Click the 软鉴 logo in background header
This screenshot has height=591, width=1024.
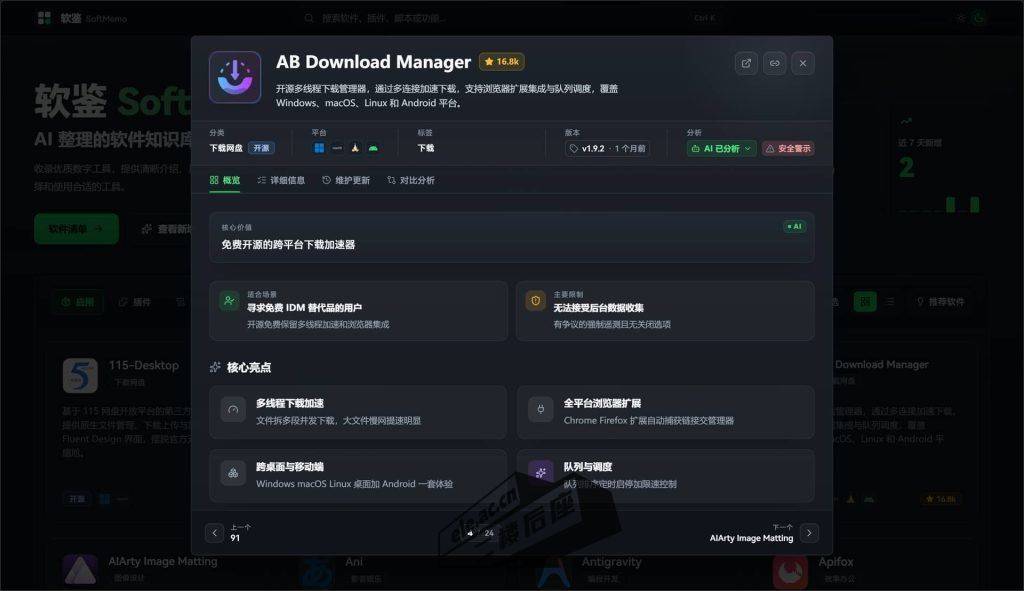coord(82,18)
